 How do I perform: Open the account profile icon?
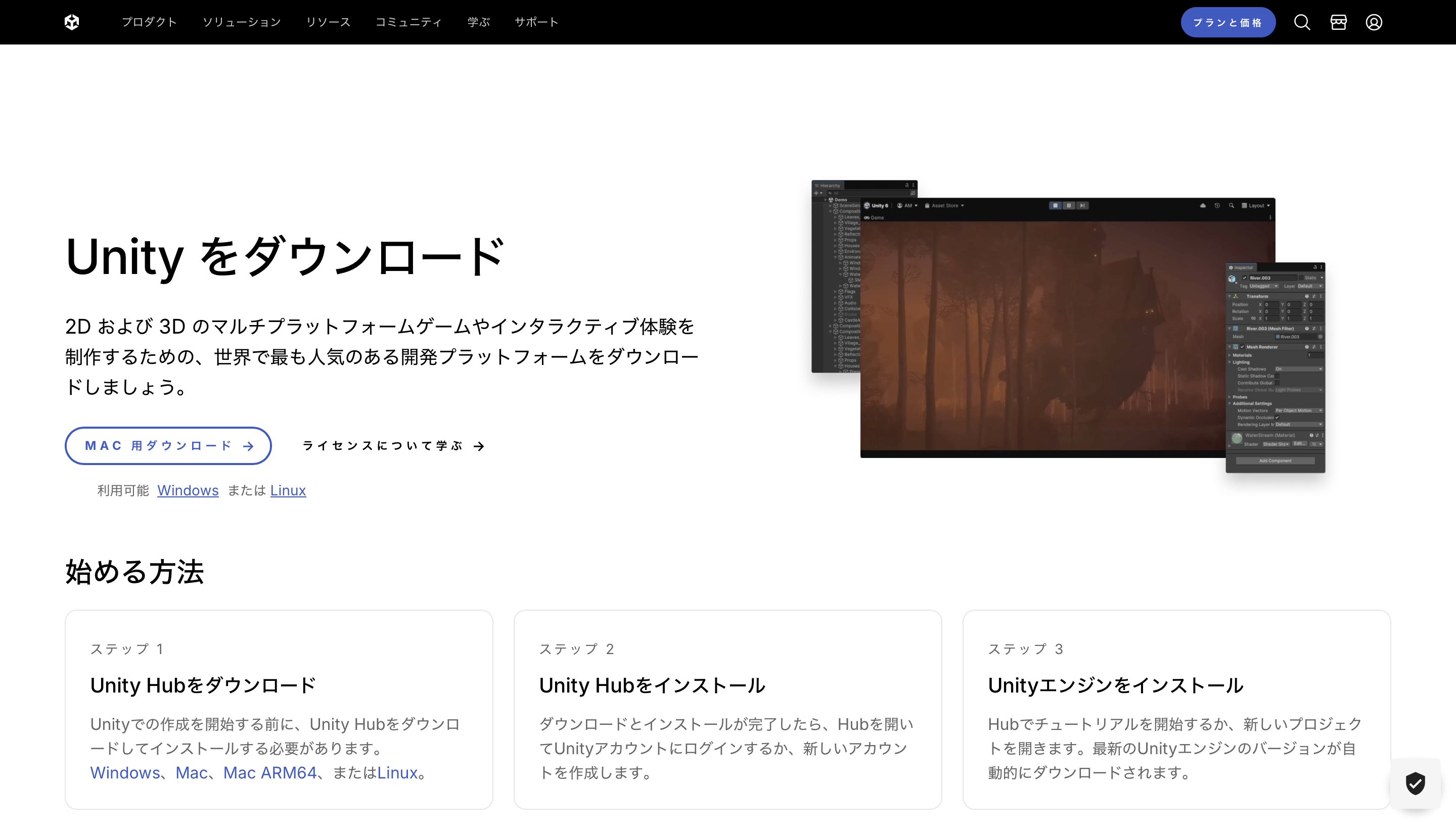pyautogui.click(x=1374, y=22)
